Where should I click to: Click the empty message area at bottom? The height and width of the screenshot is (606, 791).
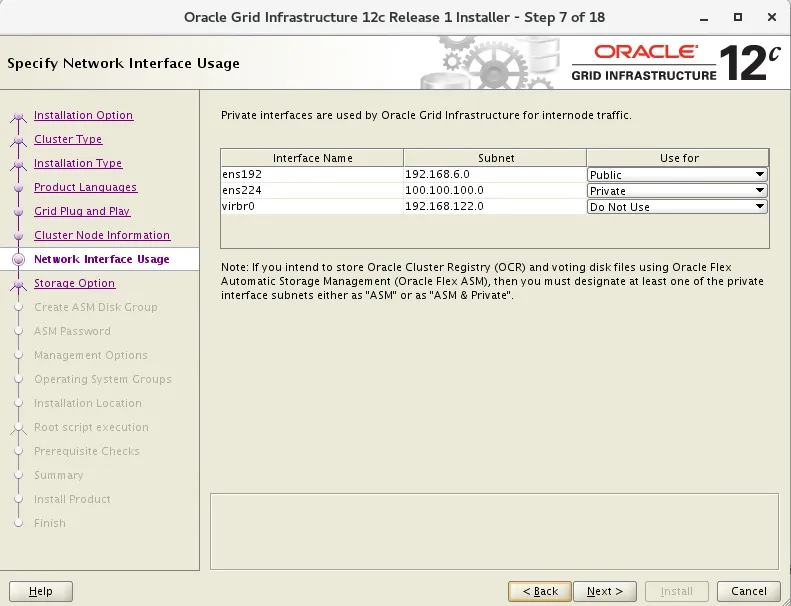494,531
